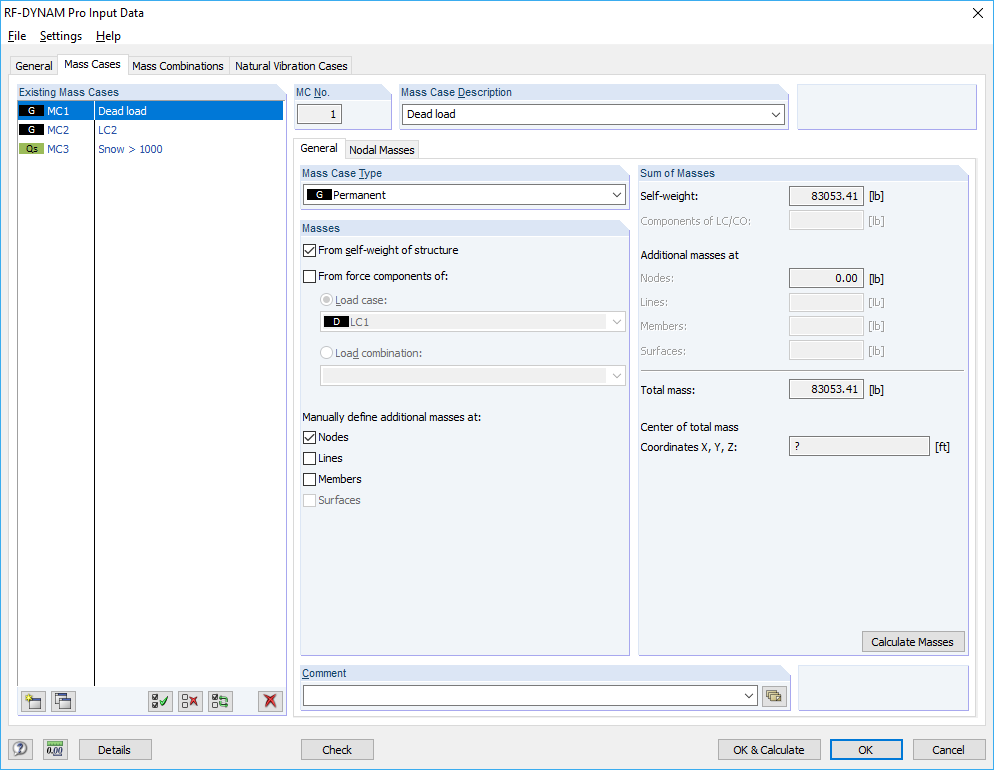Click the Cancel button
The width and height of the screenshot is (994, 770).
pyautogui.click(x=948, y=749)
